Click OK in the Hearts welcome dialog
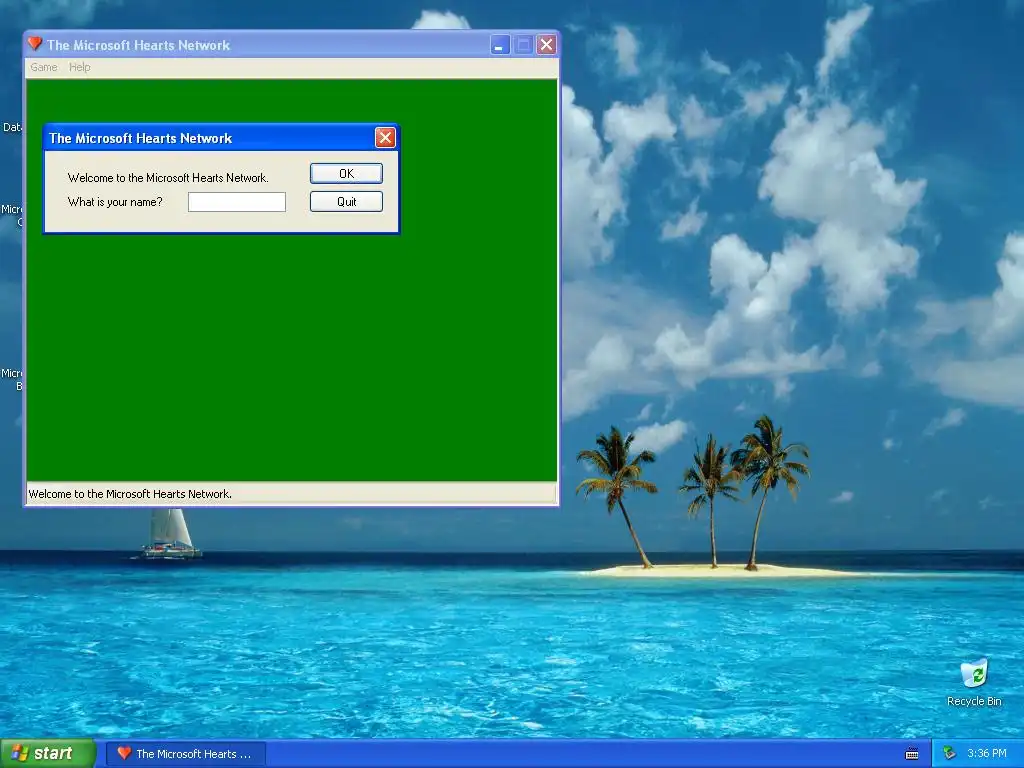Viewport: 1024px width, 768px height. tap(346, 174)
